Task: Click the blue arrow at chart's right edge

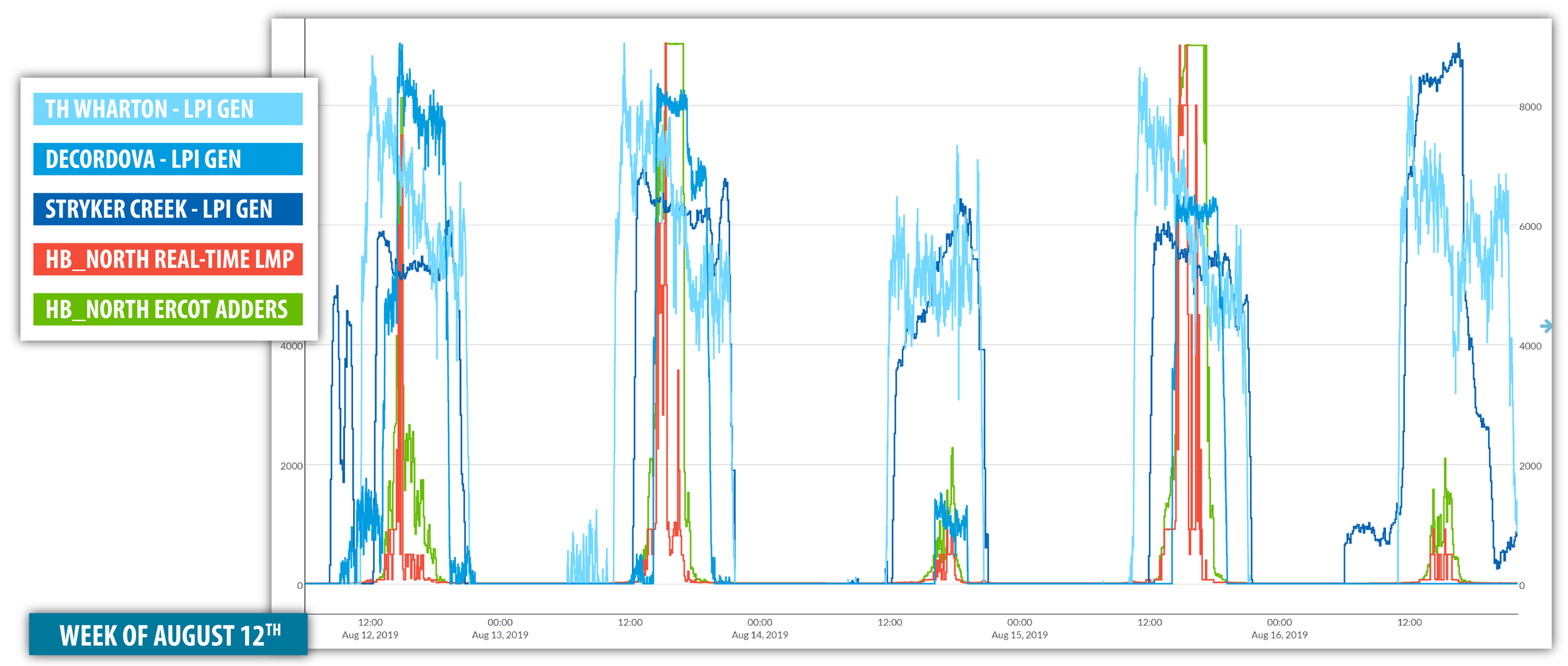Action: (x=1546, y=325)
